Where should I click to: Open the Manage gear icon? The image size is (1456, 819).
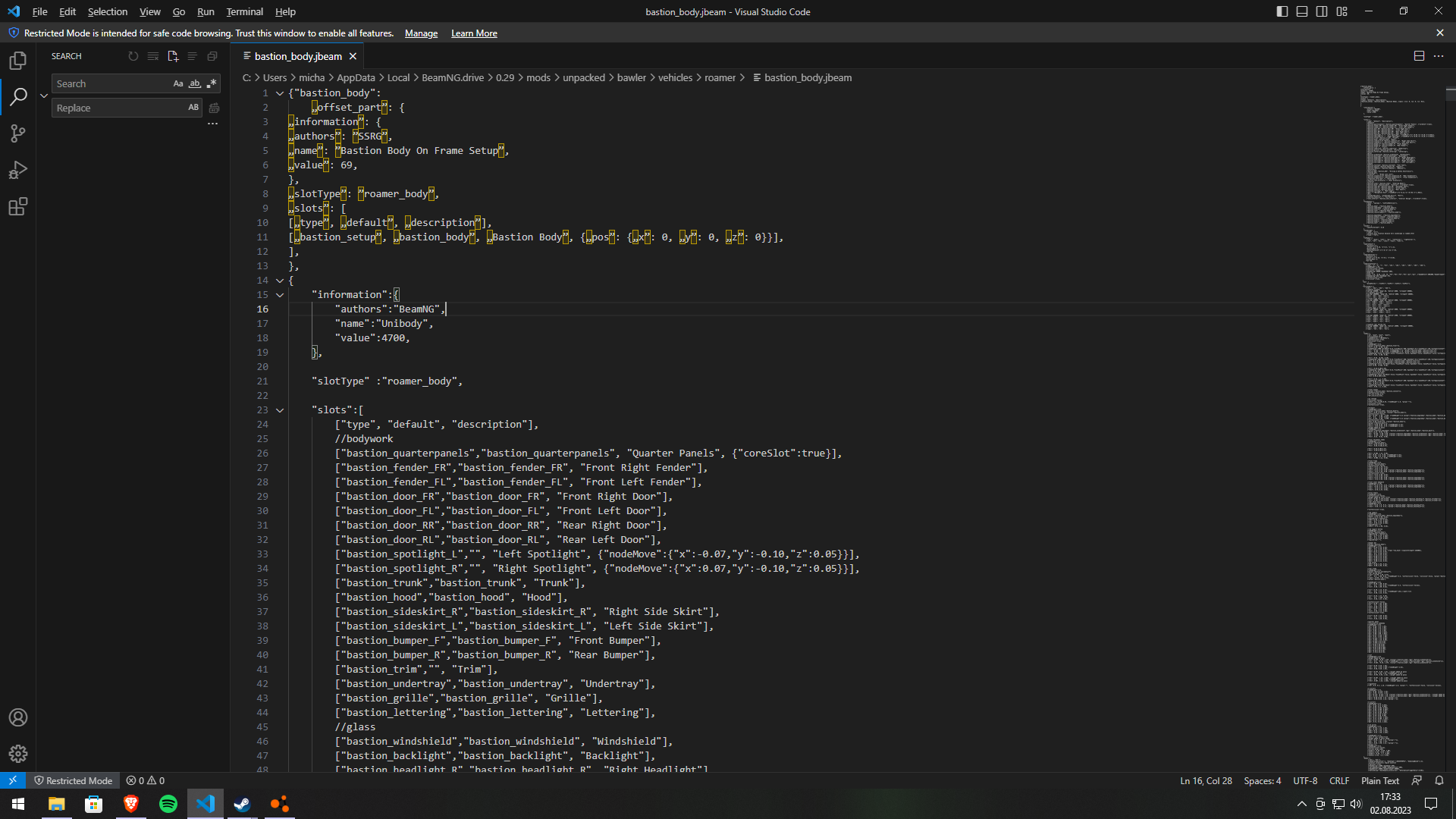tap(18, 754)
